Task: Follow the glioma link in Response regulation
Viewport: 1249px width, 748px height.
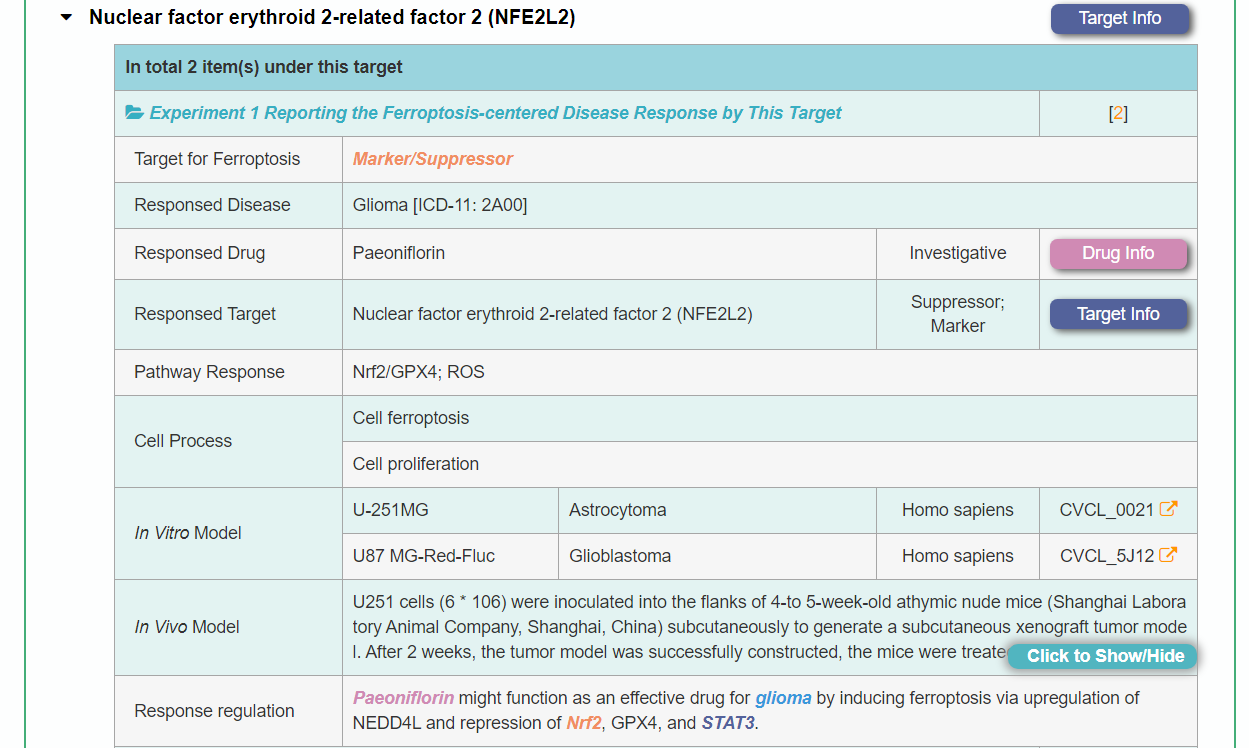Action: coord(783,698)
